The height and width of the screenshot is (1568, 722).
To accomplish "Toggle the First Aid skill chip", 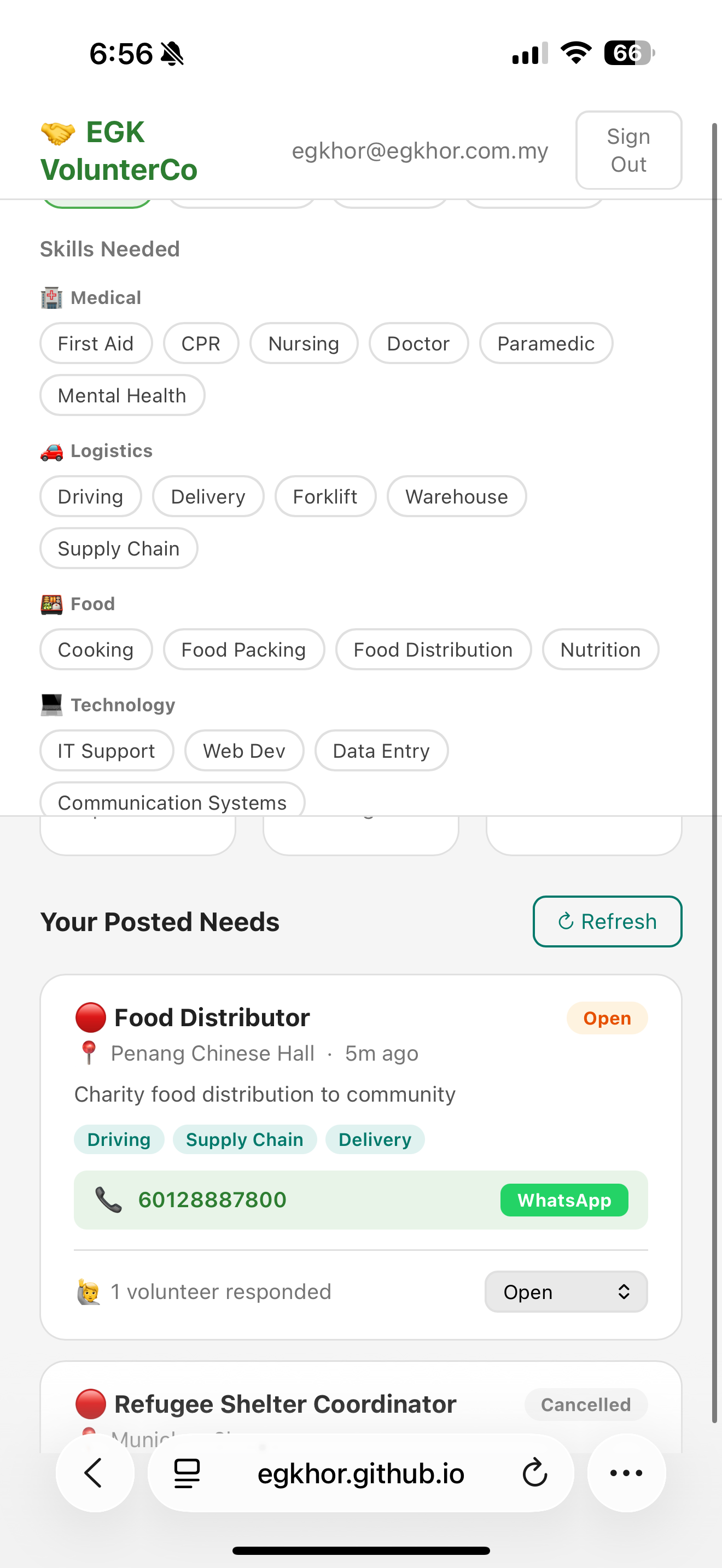I will click(96, 343).
